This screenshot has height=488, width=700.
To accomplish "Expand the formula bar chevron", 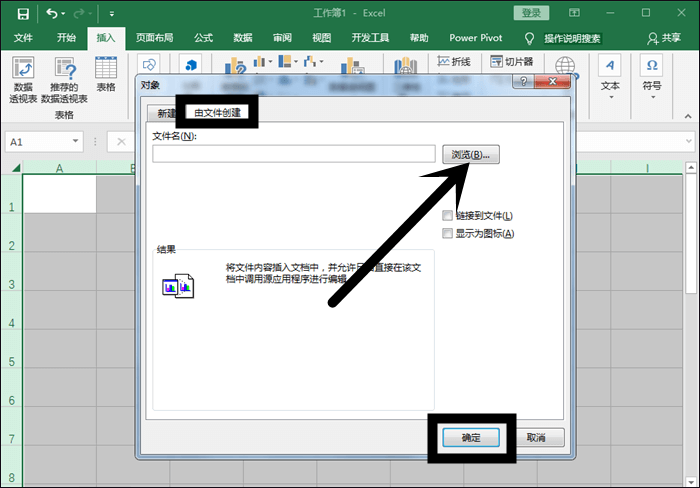I will point(689,142).
